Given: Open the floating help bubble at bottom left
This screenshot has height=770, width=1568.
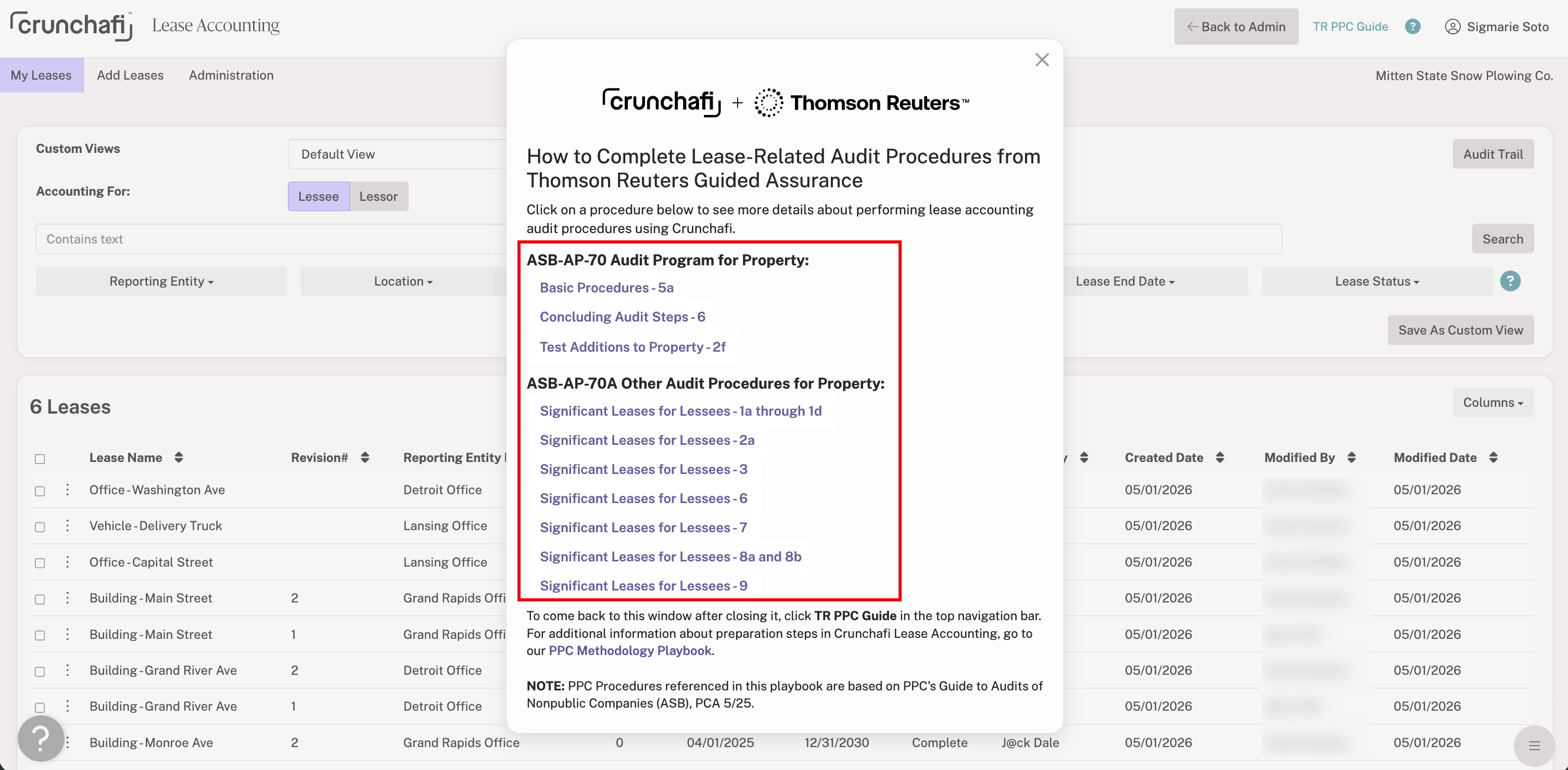Looking at the screenshot, I should (41, 738).
